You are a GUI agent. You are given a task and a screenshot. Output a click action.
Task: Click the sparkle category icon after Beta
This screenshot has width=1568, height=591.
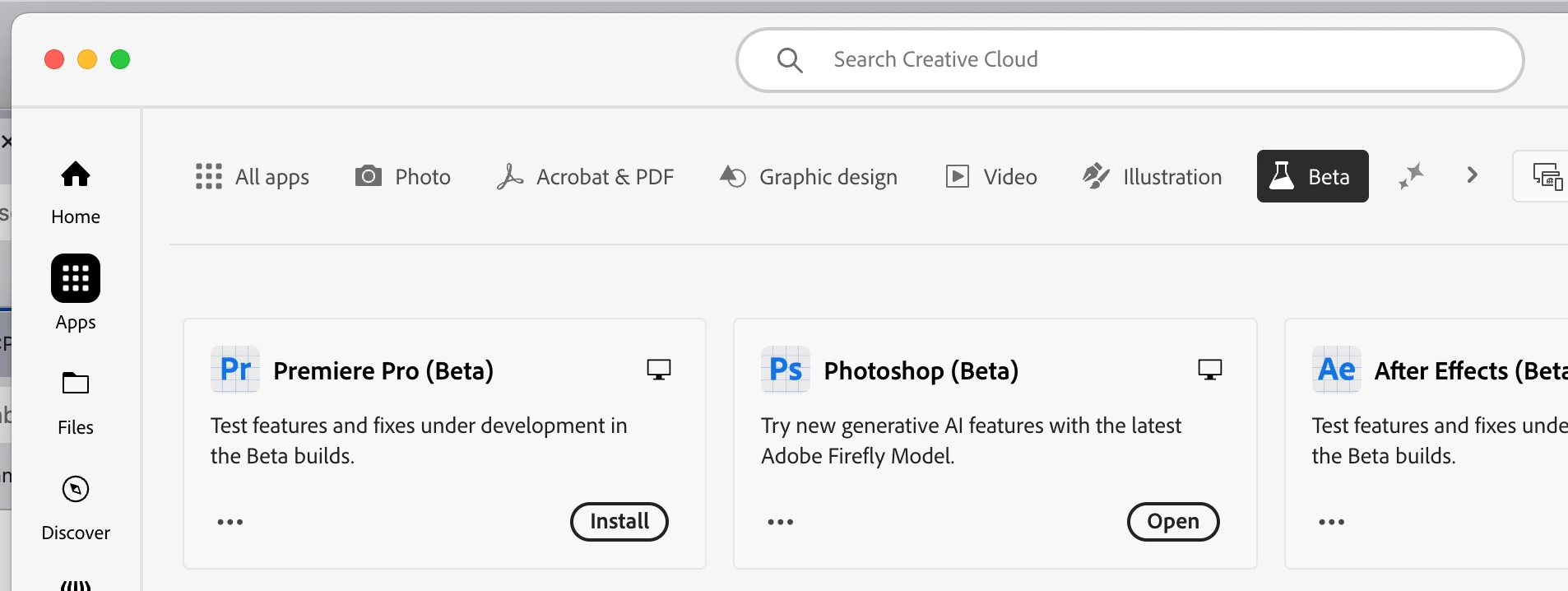tap(1411, 176)
